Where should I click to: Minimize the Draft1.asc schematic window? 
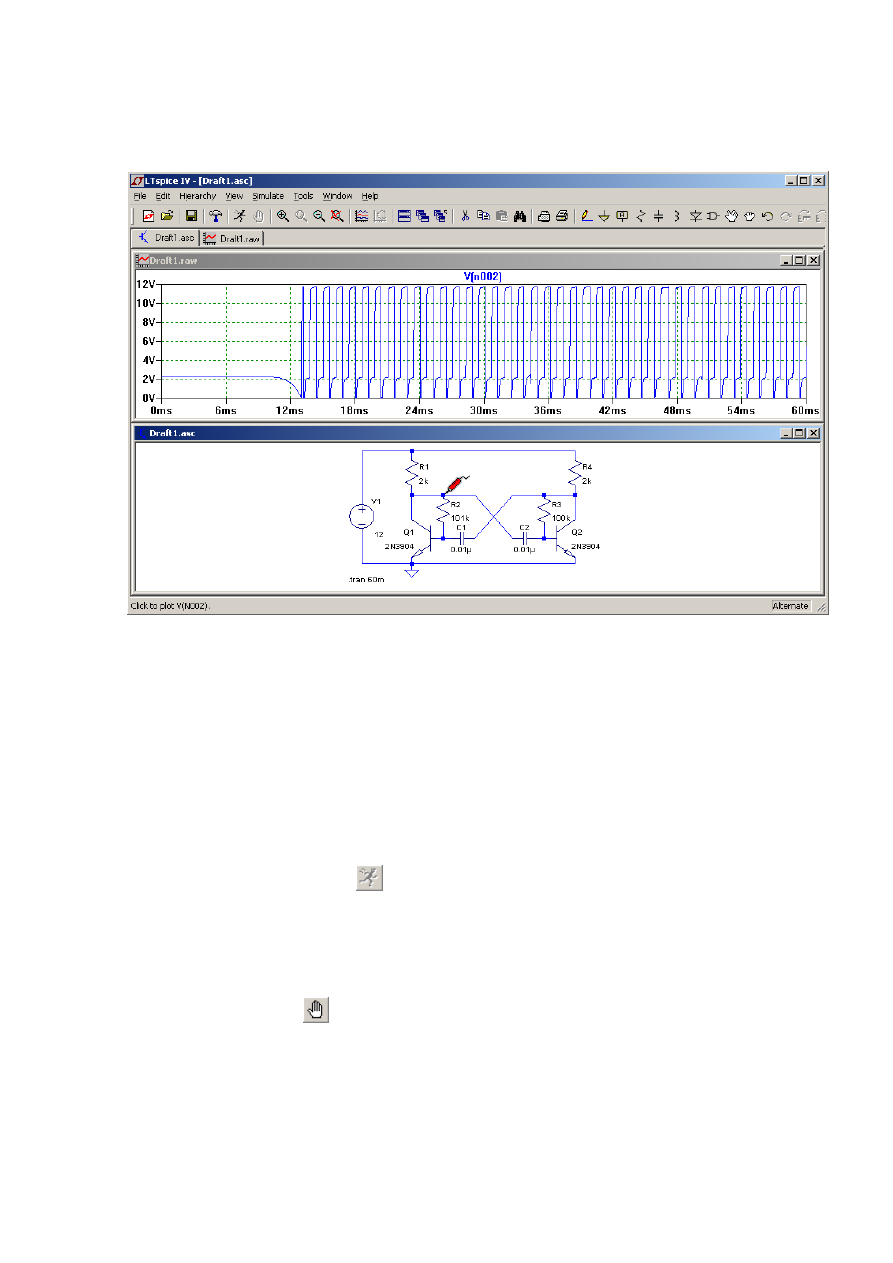coord(787,433)
